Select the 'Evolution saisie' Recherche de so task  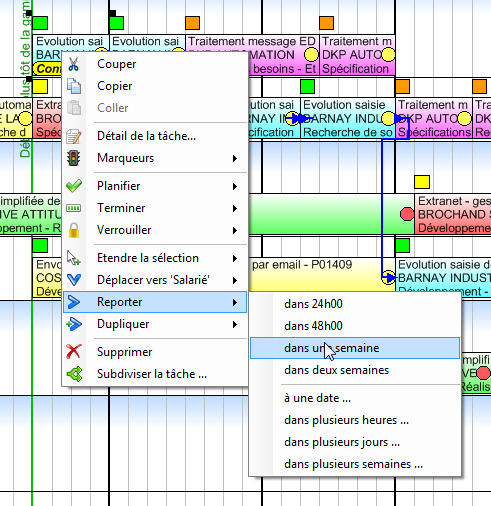pyautogui.click(x=348, y=118)
